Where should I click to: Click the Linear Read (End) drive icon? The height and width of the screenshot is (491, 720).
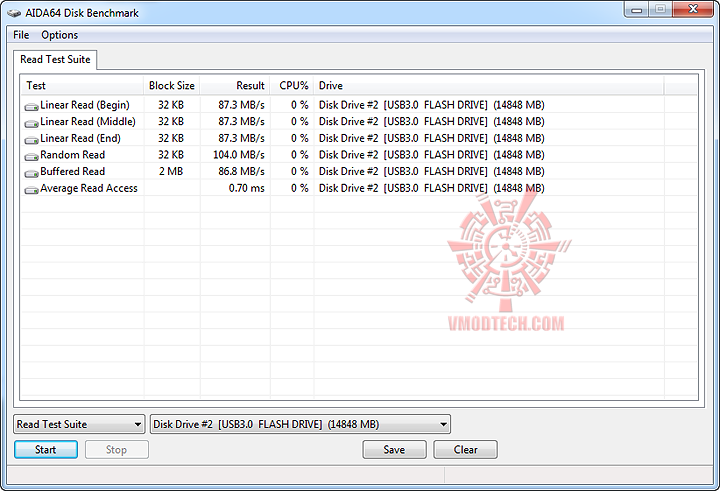[x=31, y=140]
